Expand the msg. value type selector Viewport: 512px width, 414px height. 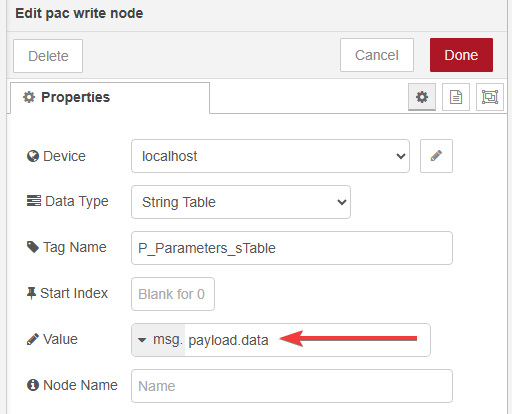pos(158,340)
